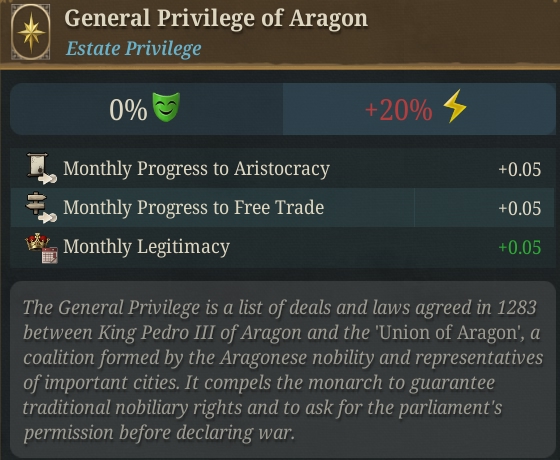Click the General Privilege of Aragon title
The image size is (560, 460).
point(216,18)
